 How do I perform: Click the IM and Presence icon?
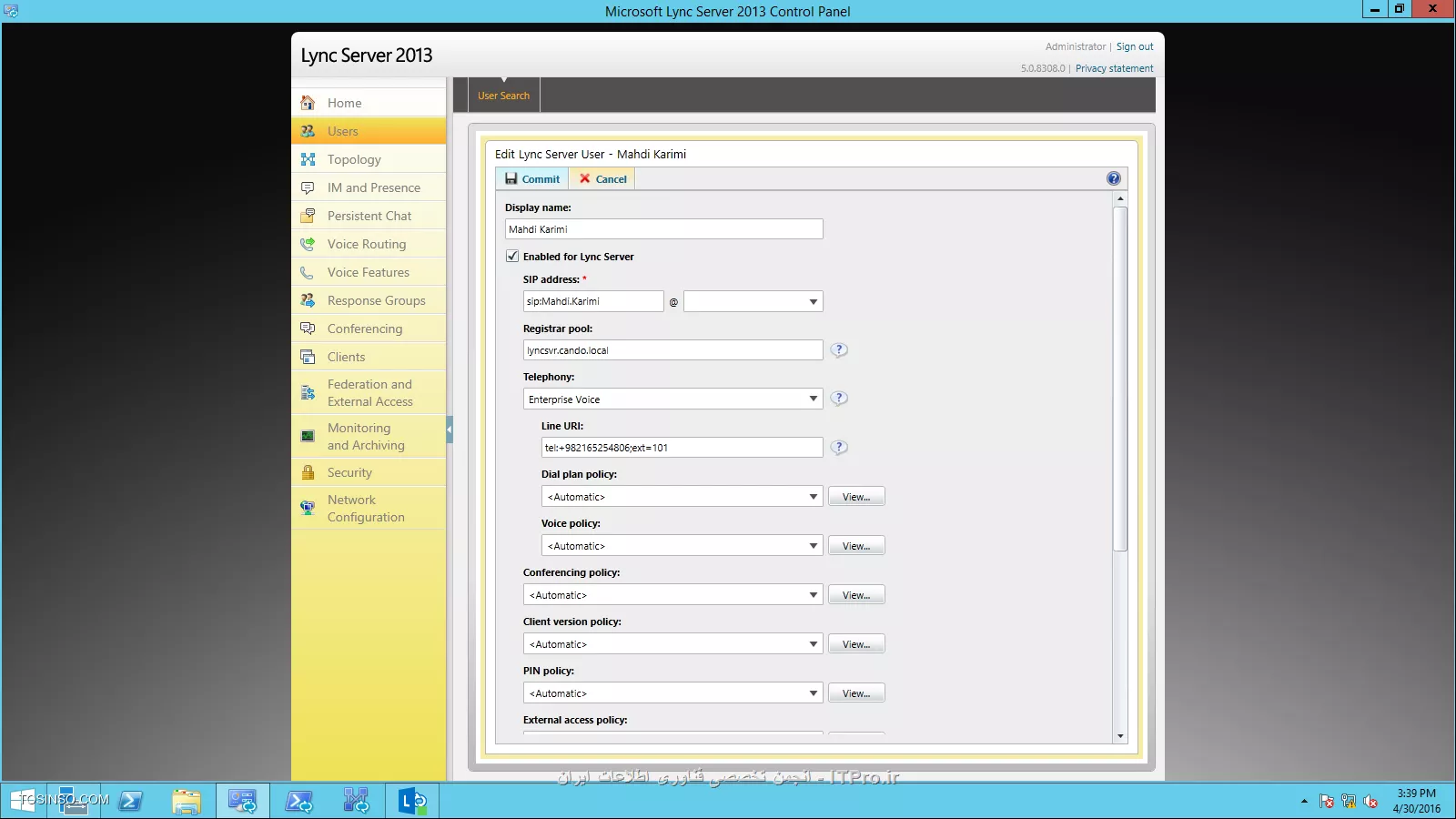coord(308,187)
